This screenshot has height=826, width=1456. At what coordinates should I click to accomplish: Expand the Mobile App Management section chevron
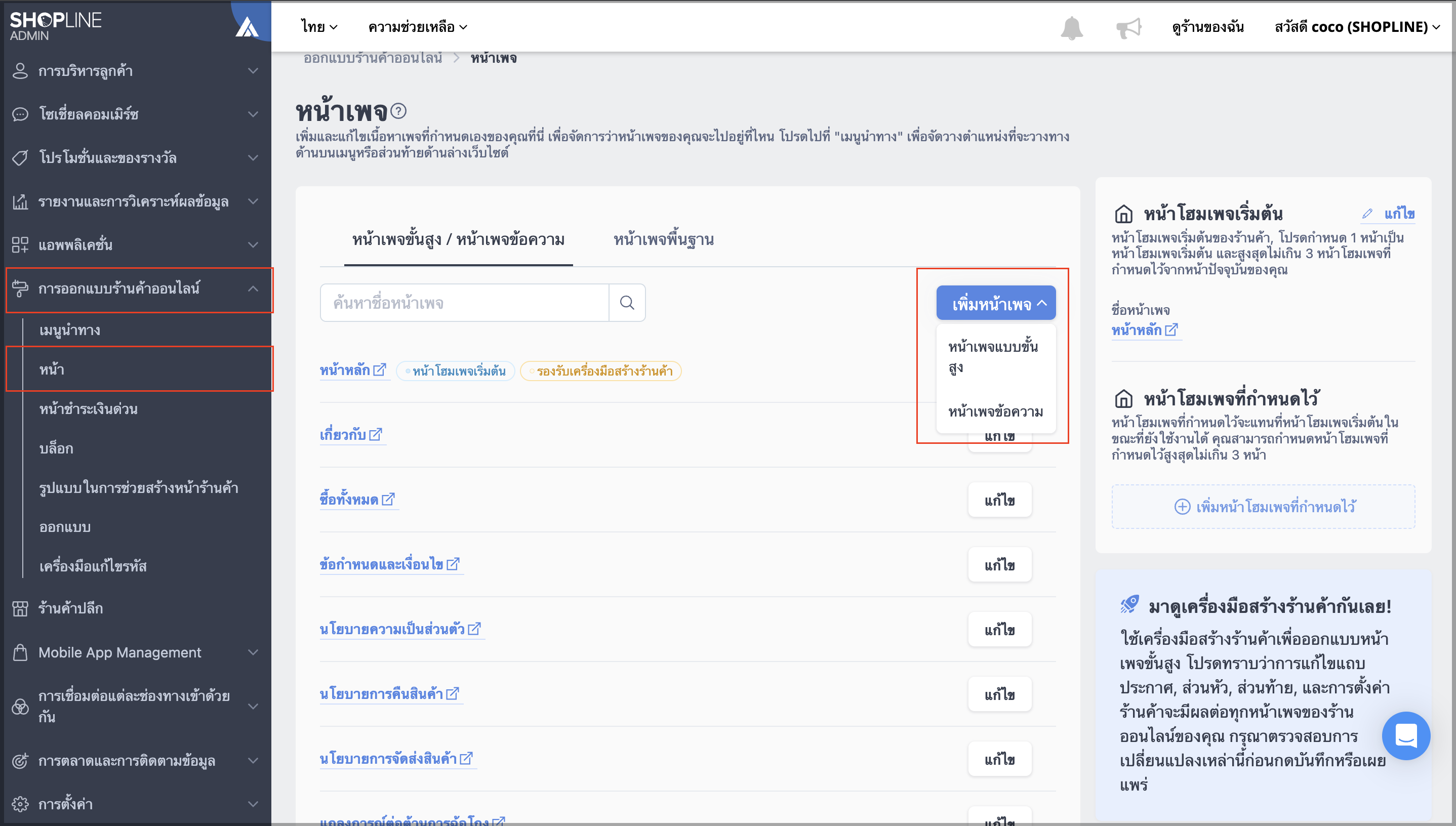253,652
